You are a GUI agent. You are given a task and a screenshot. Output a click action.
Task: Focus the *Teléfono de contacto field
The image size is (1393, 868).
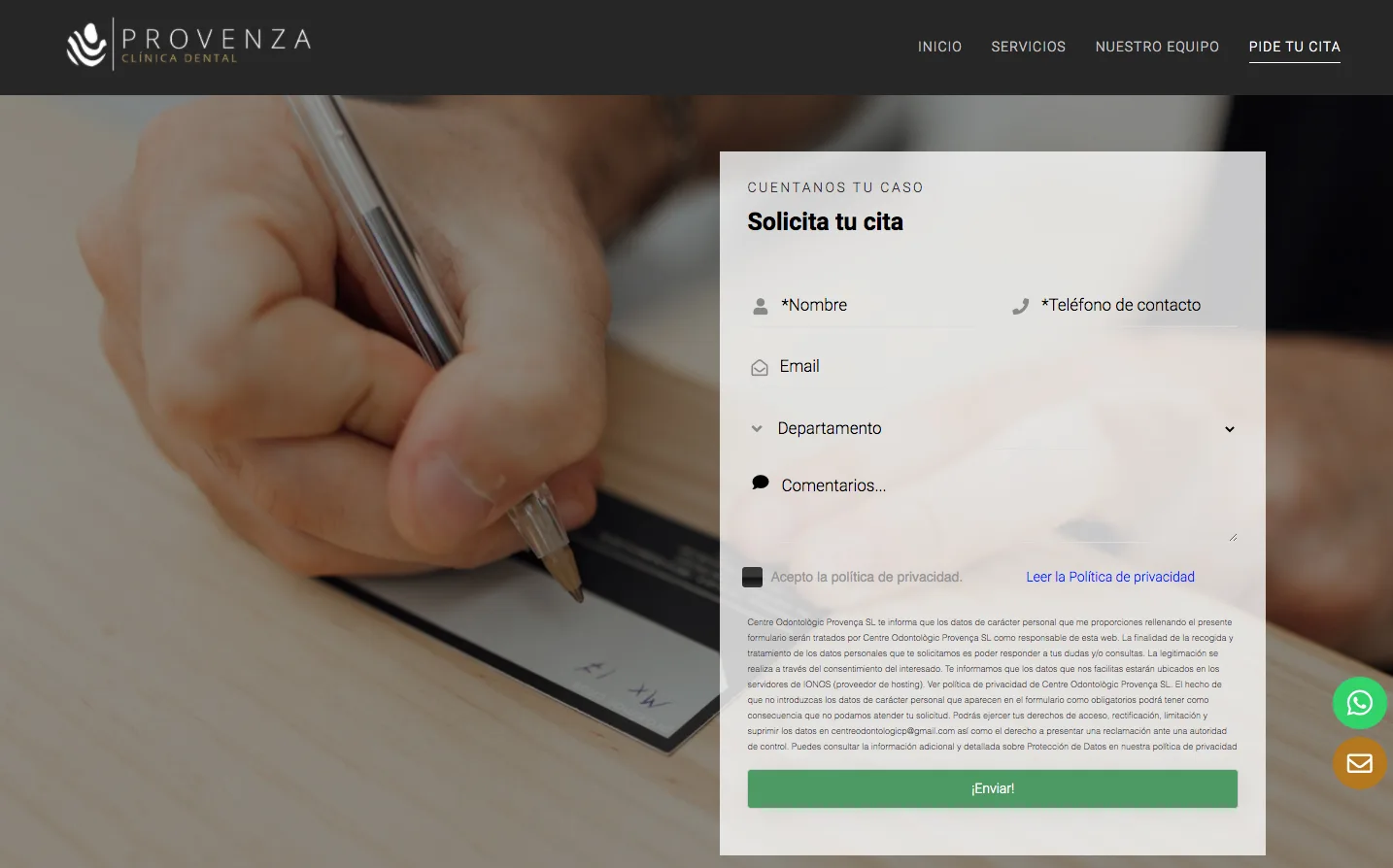pos(1123,306)
